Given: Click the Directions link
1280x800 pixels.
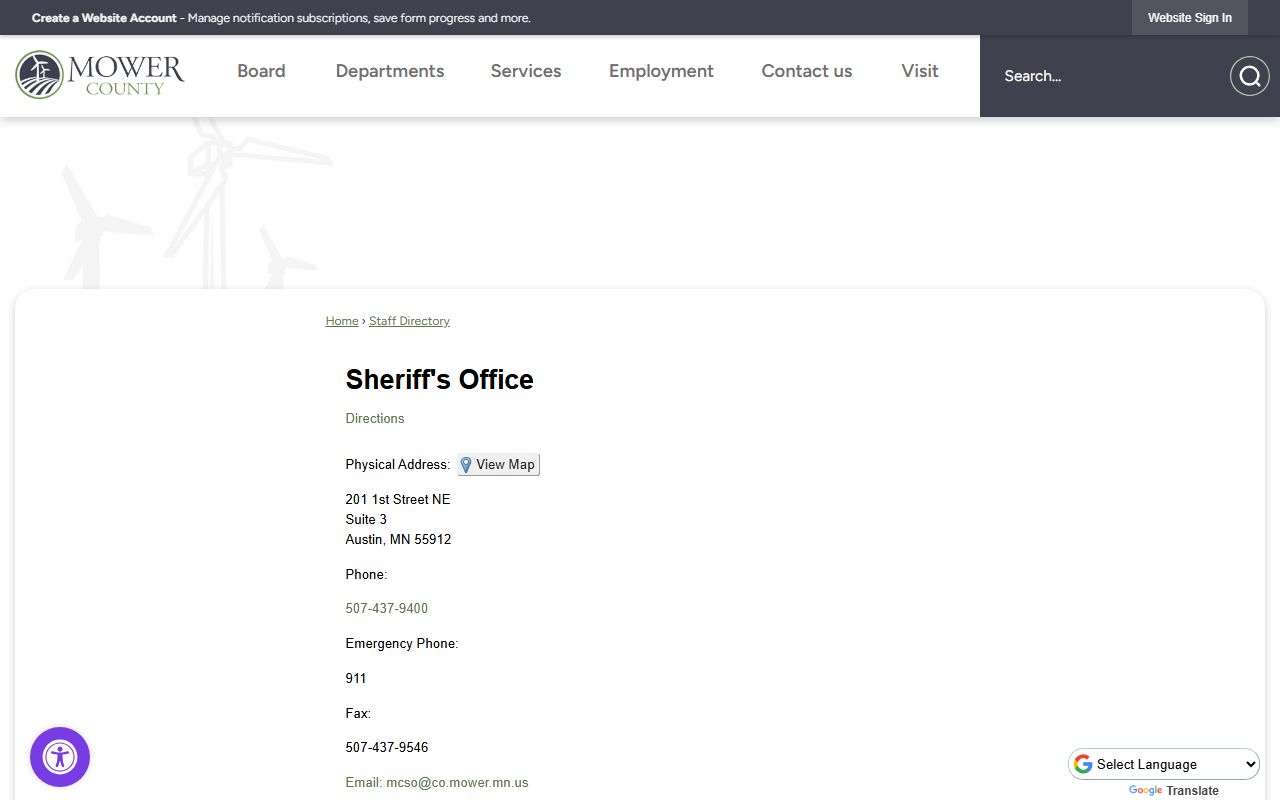Looking at the screenshot, I should click(375, 418).
